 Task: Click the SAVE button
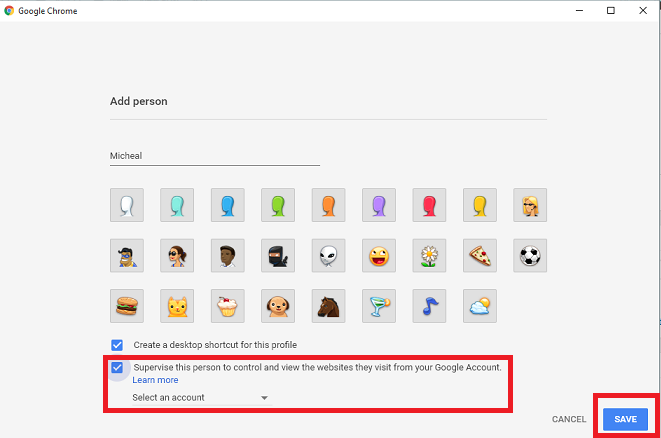click(625, 419)
